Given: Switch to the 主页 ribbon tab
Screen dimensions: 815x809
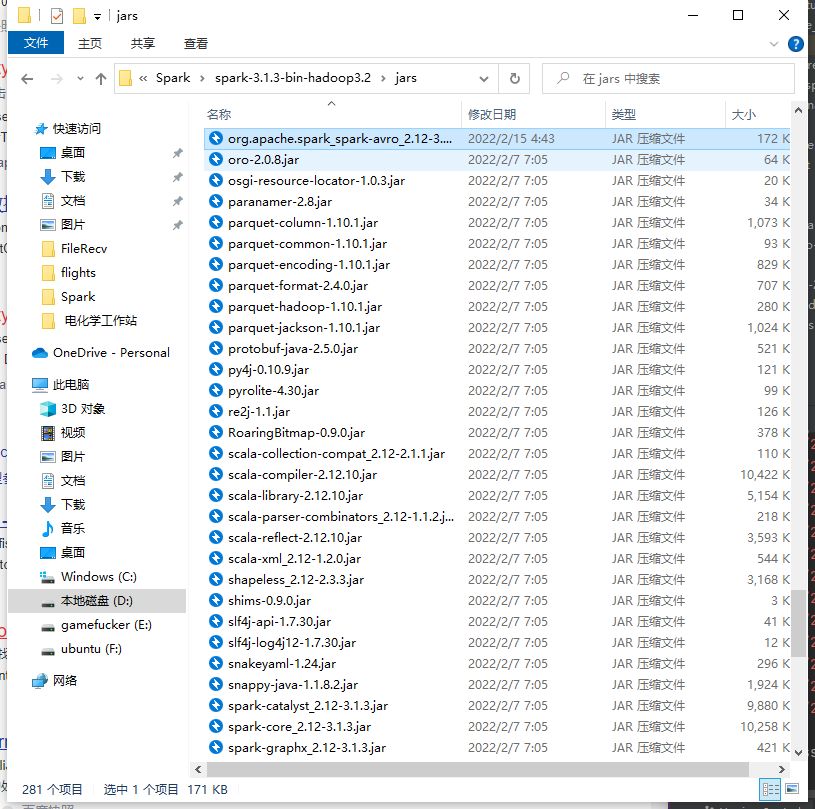Looking at the screenshot, I should coord(89,43).
